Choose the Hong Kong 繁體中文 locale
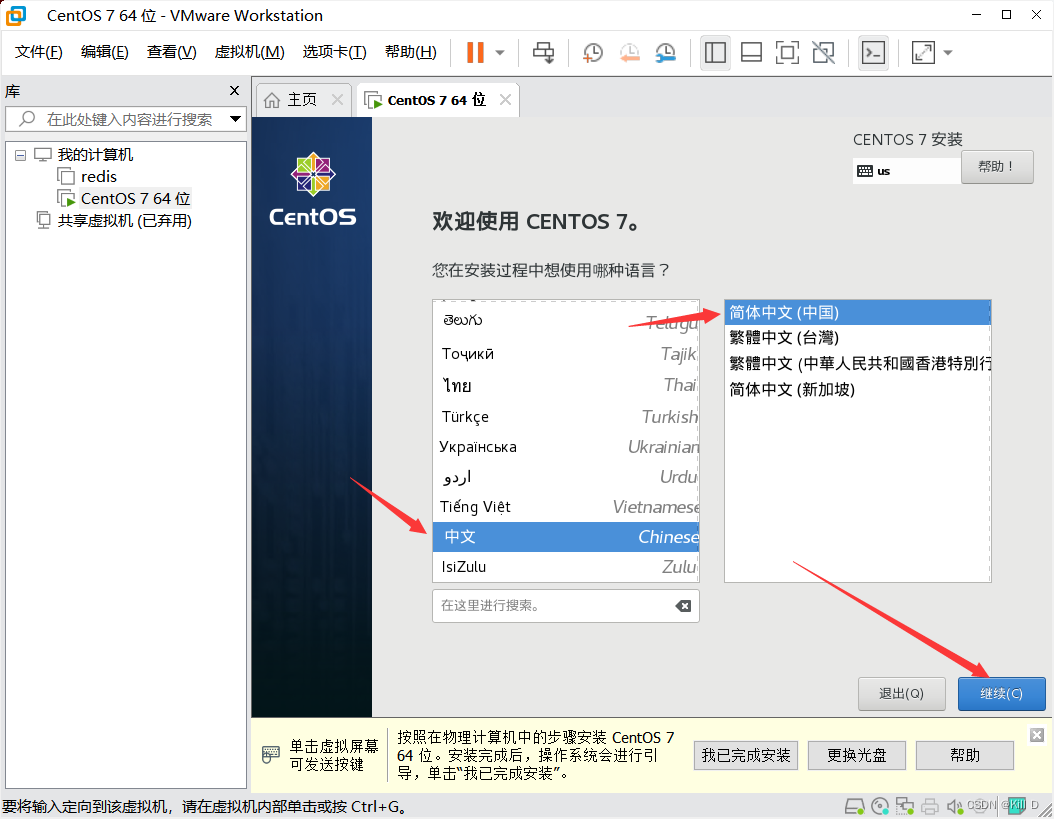Screen dimensions: 1054x819 [858, 363]
